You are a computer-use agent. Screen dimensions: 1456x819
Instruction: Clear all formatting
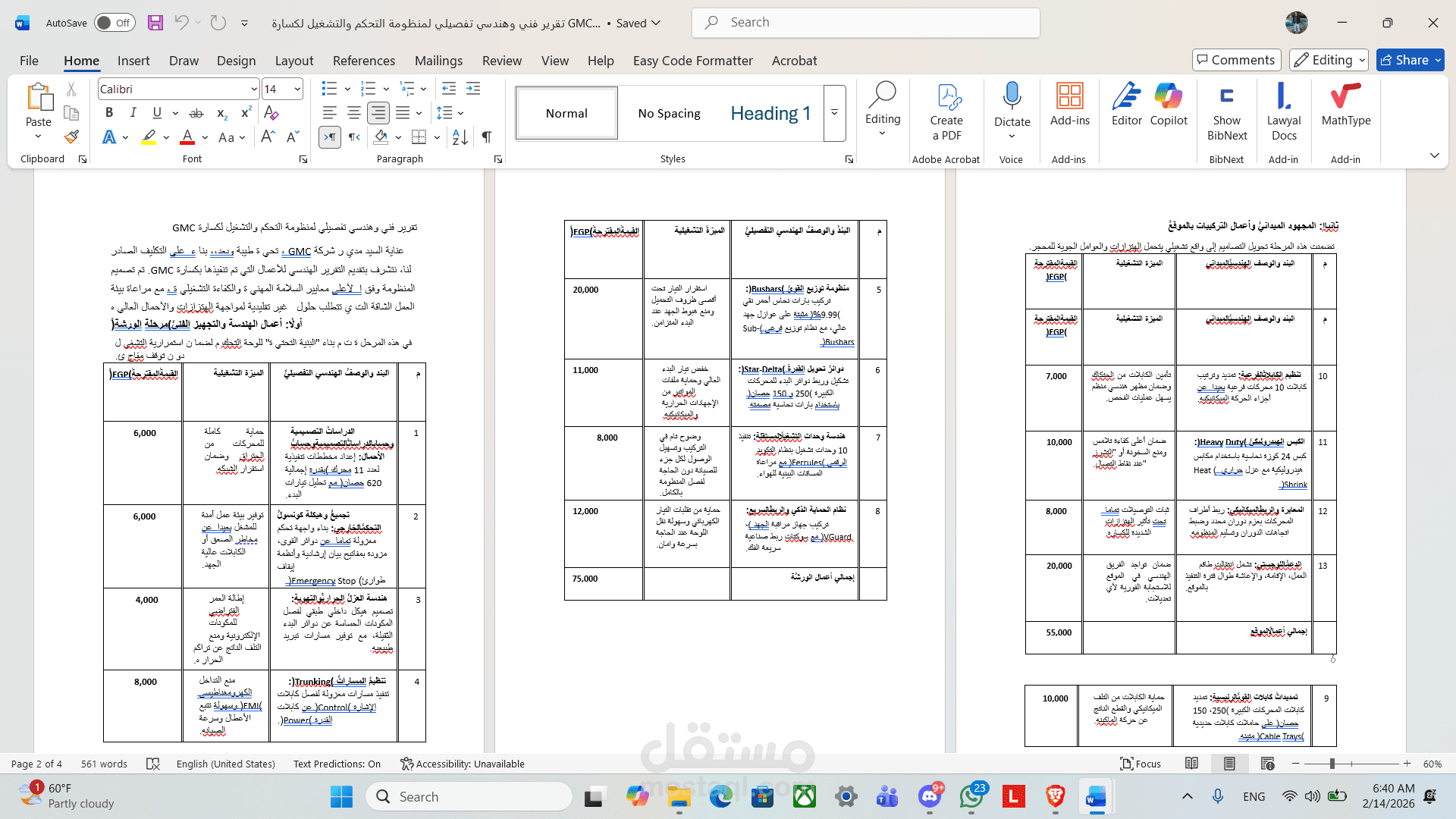click(271, 112)
